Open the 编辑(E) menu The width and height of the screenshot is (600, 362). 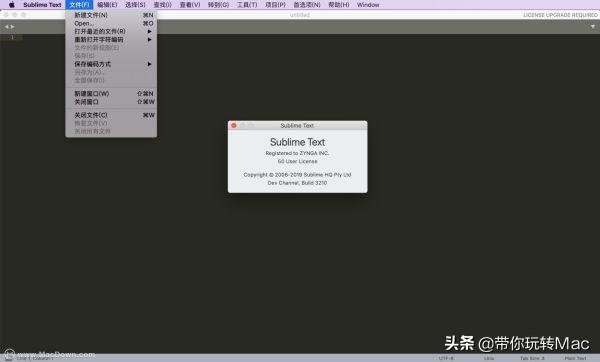click(107, 5)
